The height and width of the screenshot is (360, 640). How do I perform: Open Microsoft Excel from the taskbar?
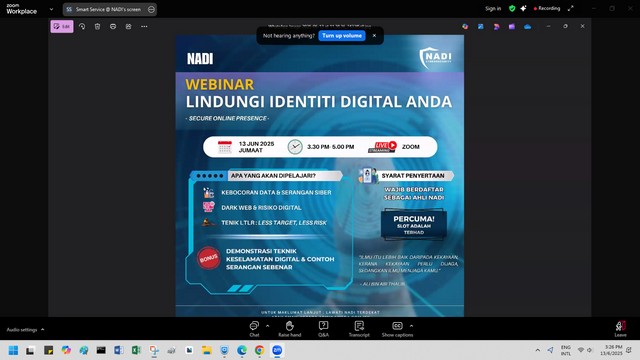coord(136,350)
